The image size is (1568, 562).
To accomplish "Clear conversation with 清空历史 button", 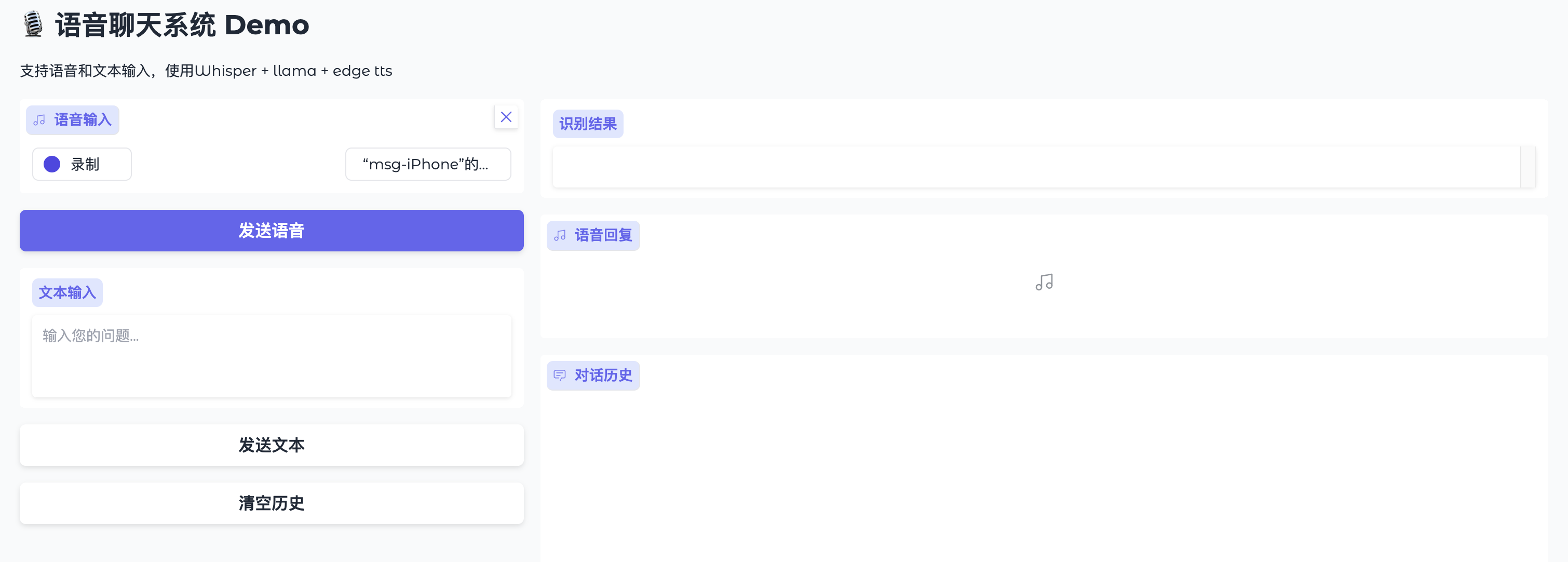I will coord(272,503).
